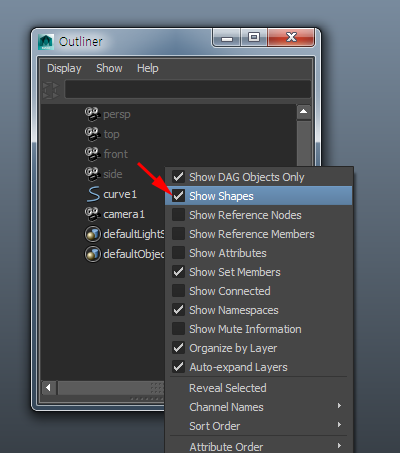Select the front camera item
The height and width of the screenshot is (453, 400).
tap(115, 154)
